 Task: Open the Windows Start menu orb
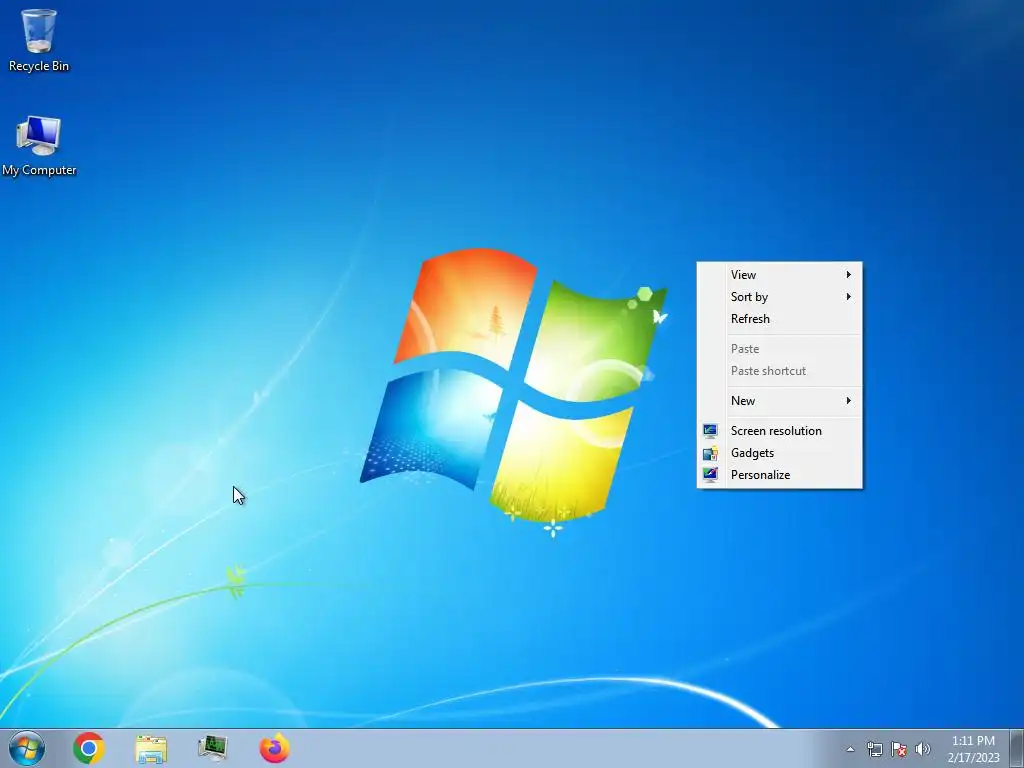click(x=27, y=748)
